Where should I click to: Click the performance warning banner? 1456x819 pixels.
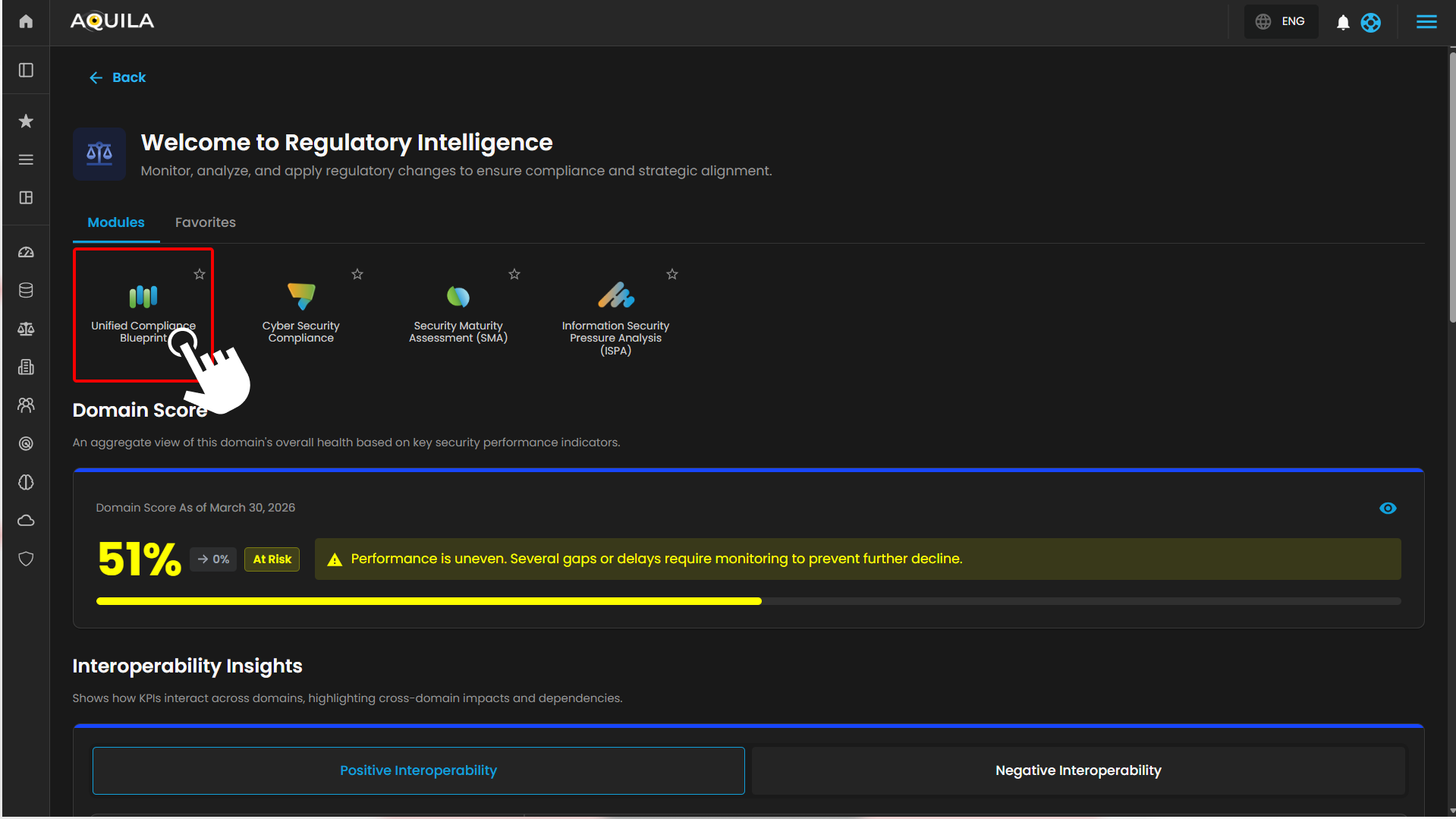(x=857, y=559)
